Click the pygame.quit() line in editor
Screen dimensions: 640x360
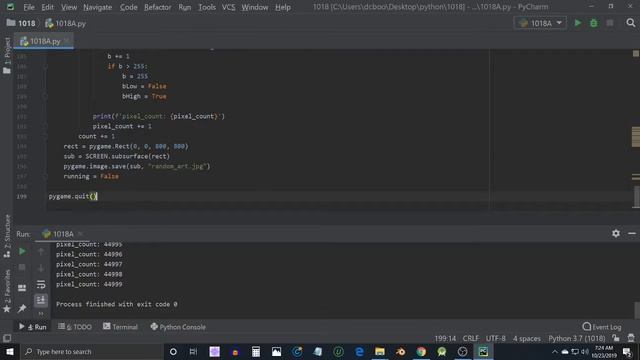click(73, 197)
